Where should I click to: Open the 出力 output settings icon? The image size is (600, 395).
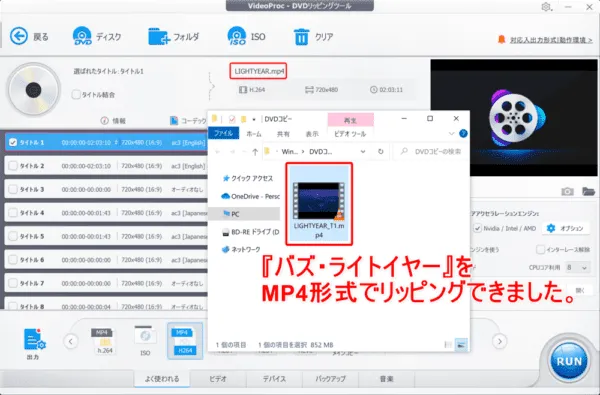tap(34, 339)
